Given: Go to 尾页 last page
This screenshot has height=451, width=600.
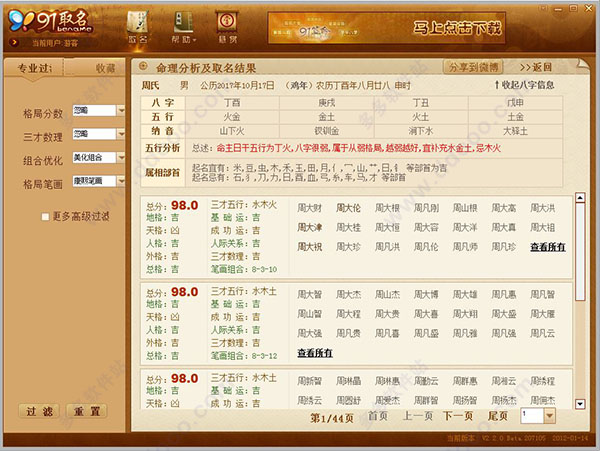Looking at the screenshot, I should (497, 416).
